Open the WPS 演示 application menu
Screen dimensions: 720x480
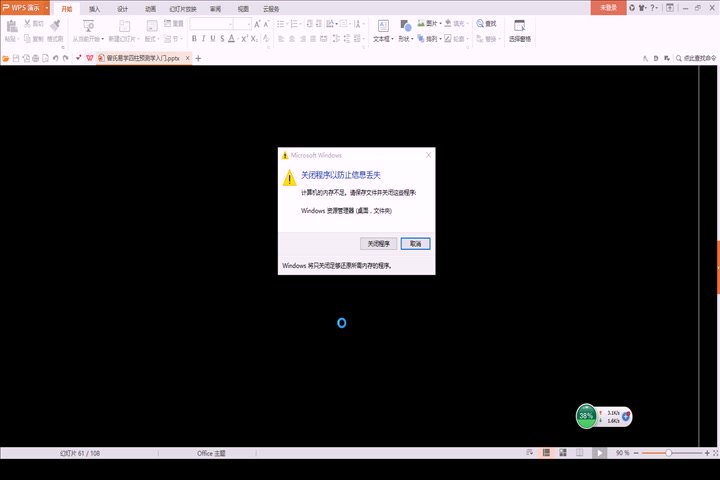[x=25, y=8]
